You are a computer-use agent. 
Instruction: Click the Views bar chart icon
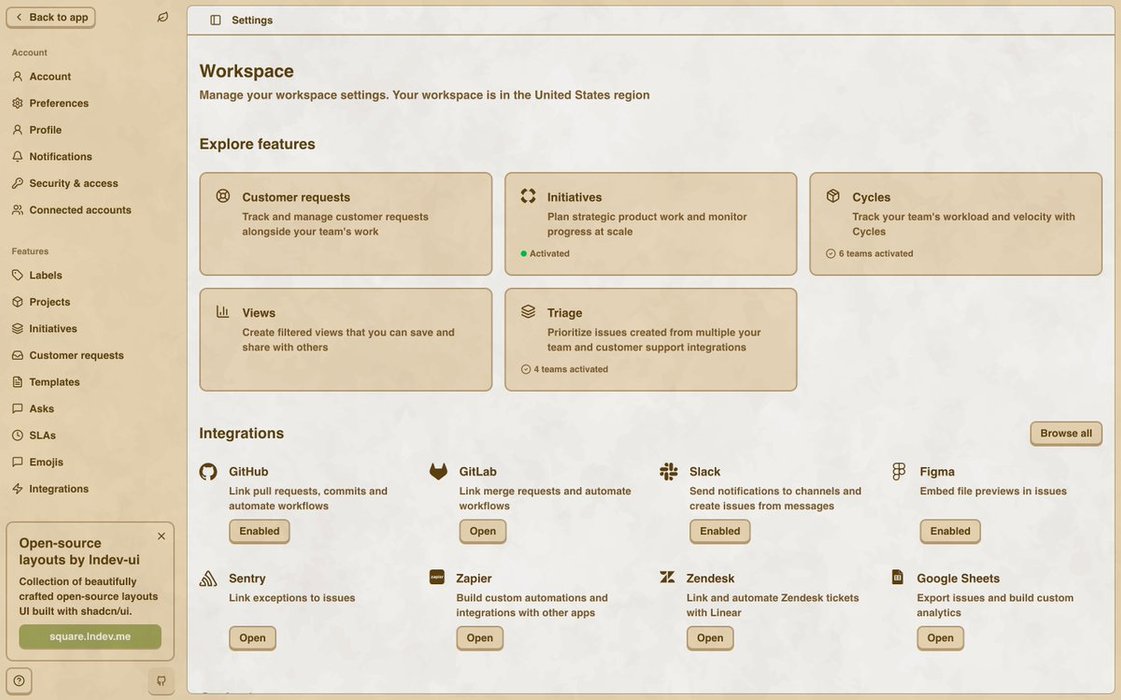tap(223, 312)
